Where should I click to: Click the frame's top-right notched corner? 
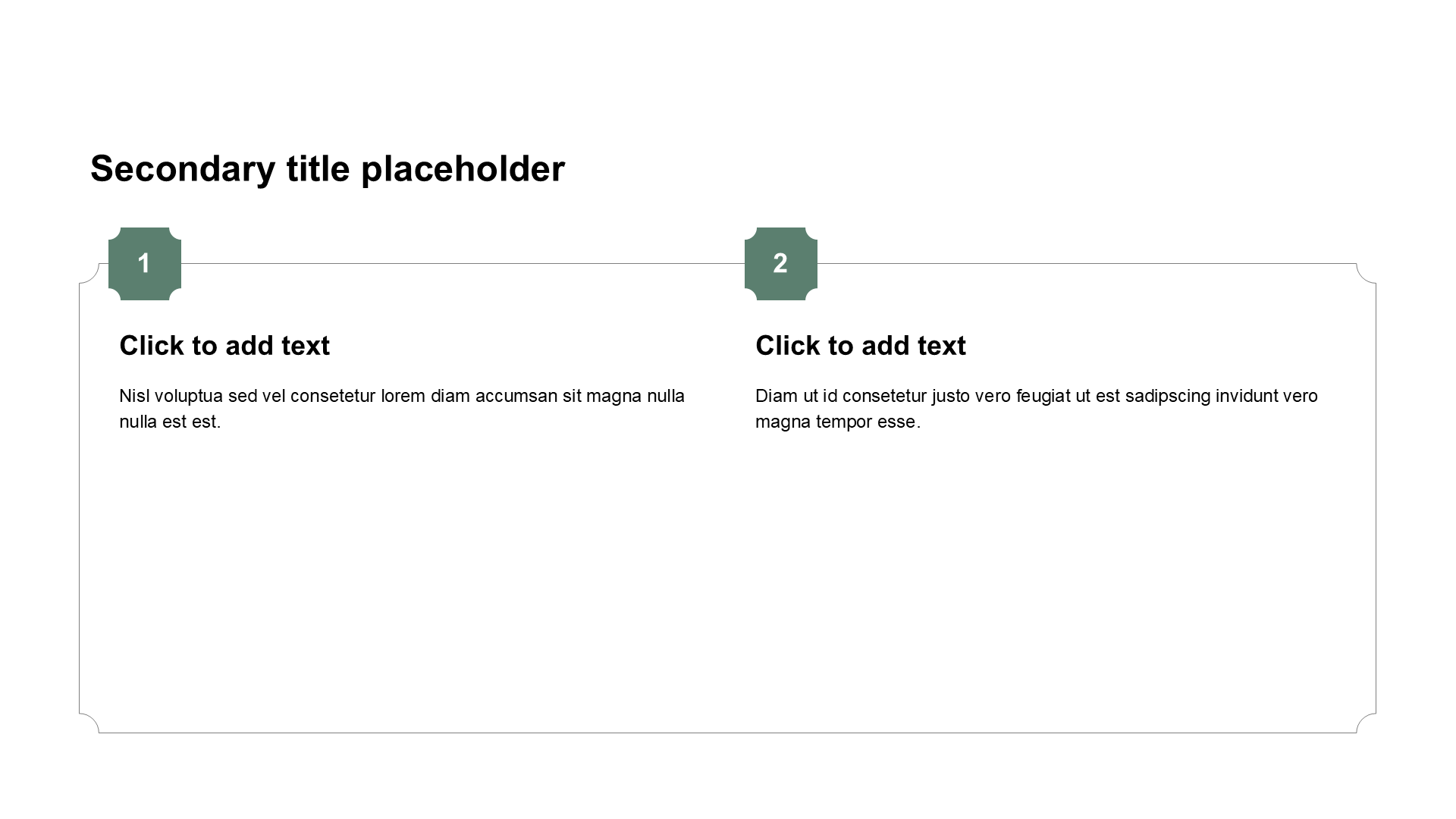coord(1366,274)
